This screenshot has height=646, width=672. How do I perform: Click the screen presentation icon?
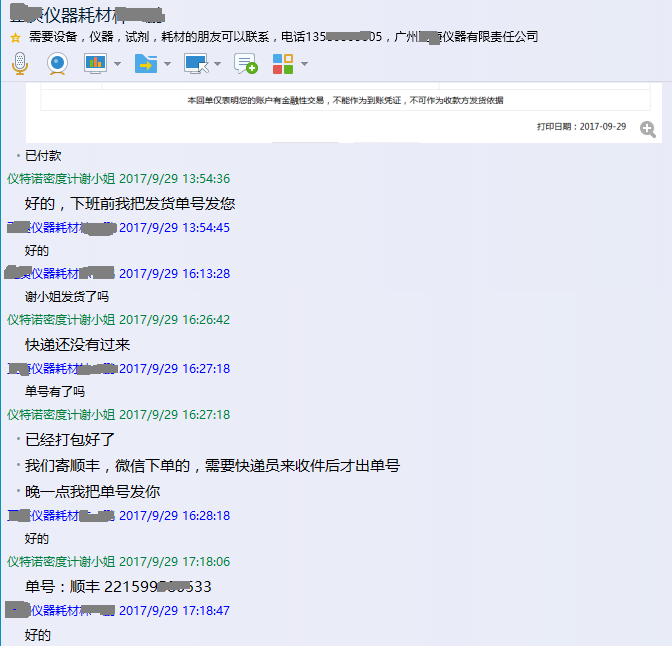95,64
